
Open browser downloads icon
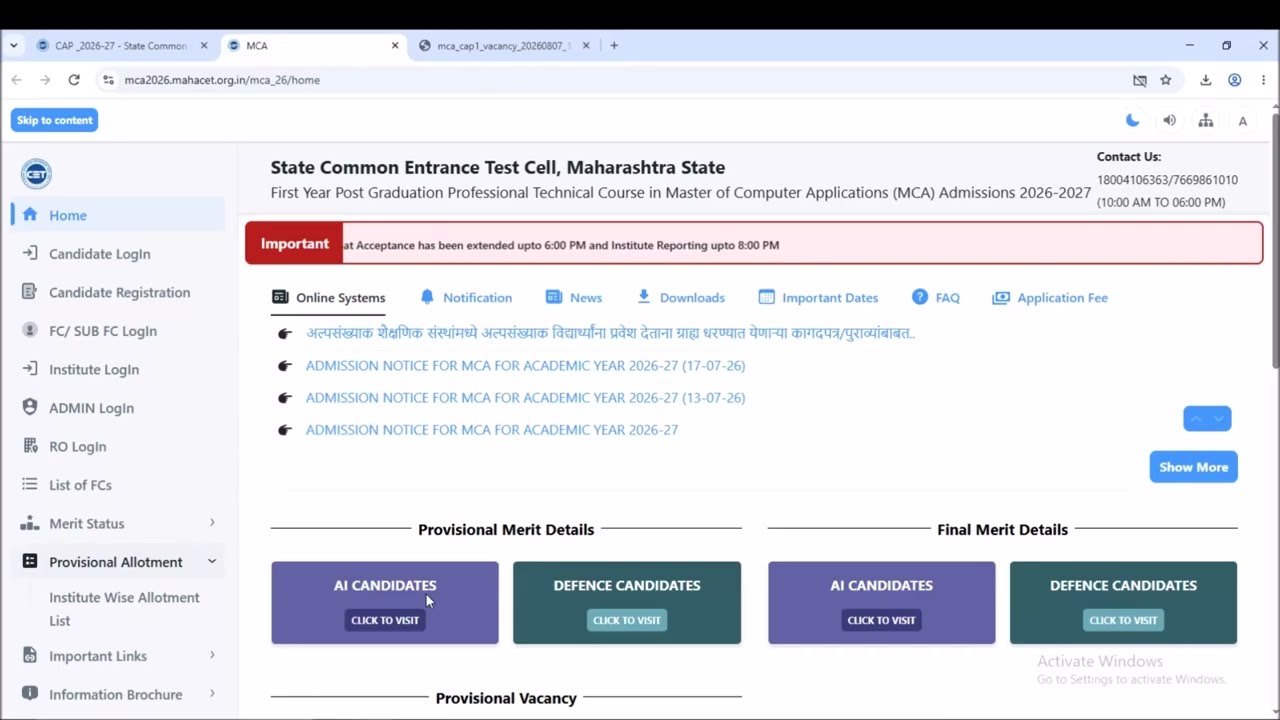click(x=1206, y=80)
